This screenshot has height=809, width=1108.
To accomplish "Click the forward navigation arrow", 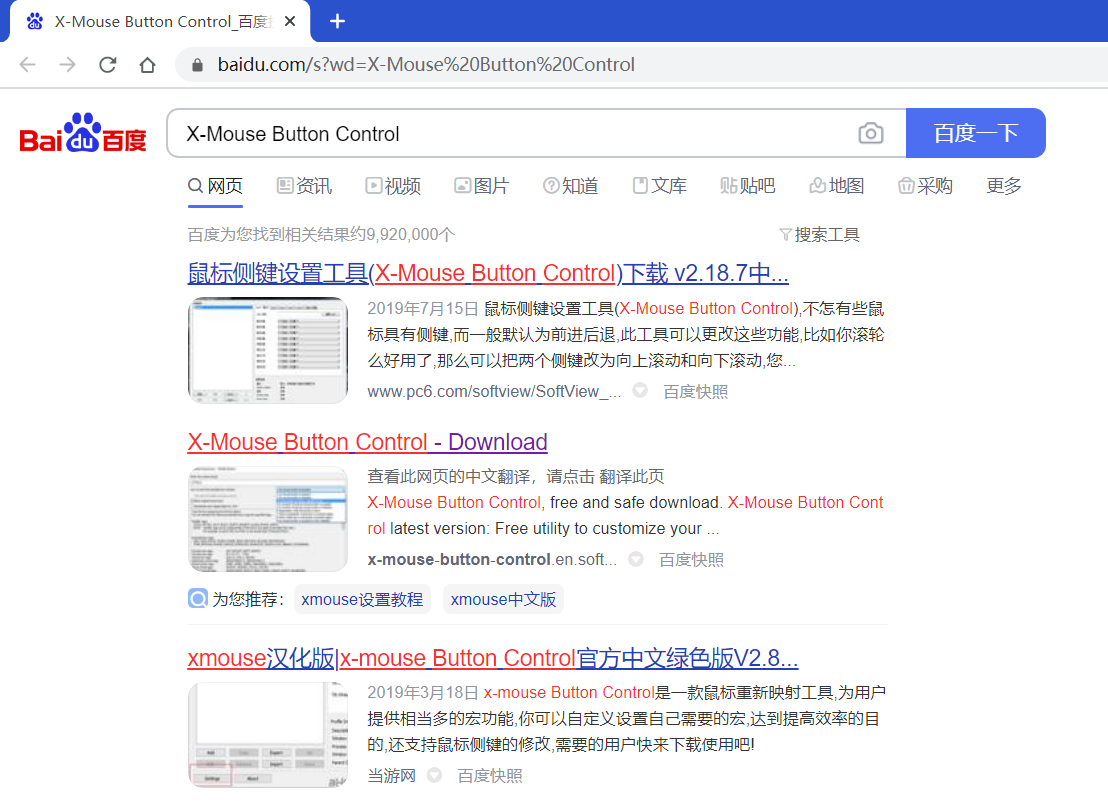I will [x=67, y=64].
